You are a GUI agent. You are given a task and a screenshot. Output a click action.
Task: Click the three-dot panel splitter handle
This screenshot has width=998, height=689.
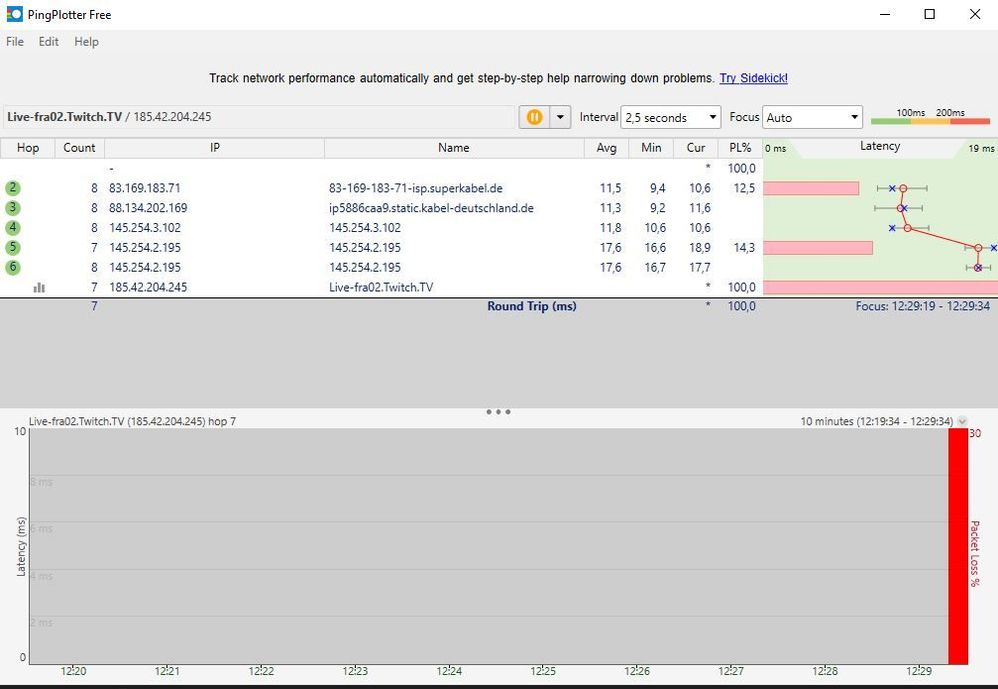498,412
